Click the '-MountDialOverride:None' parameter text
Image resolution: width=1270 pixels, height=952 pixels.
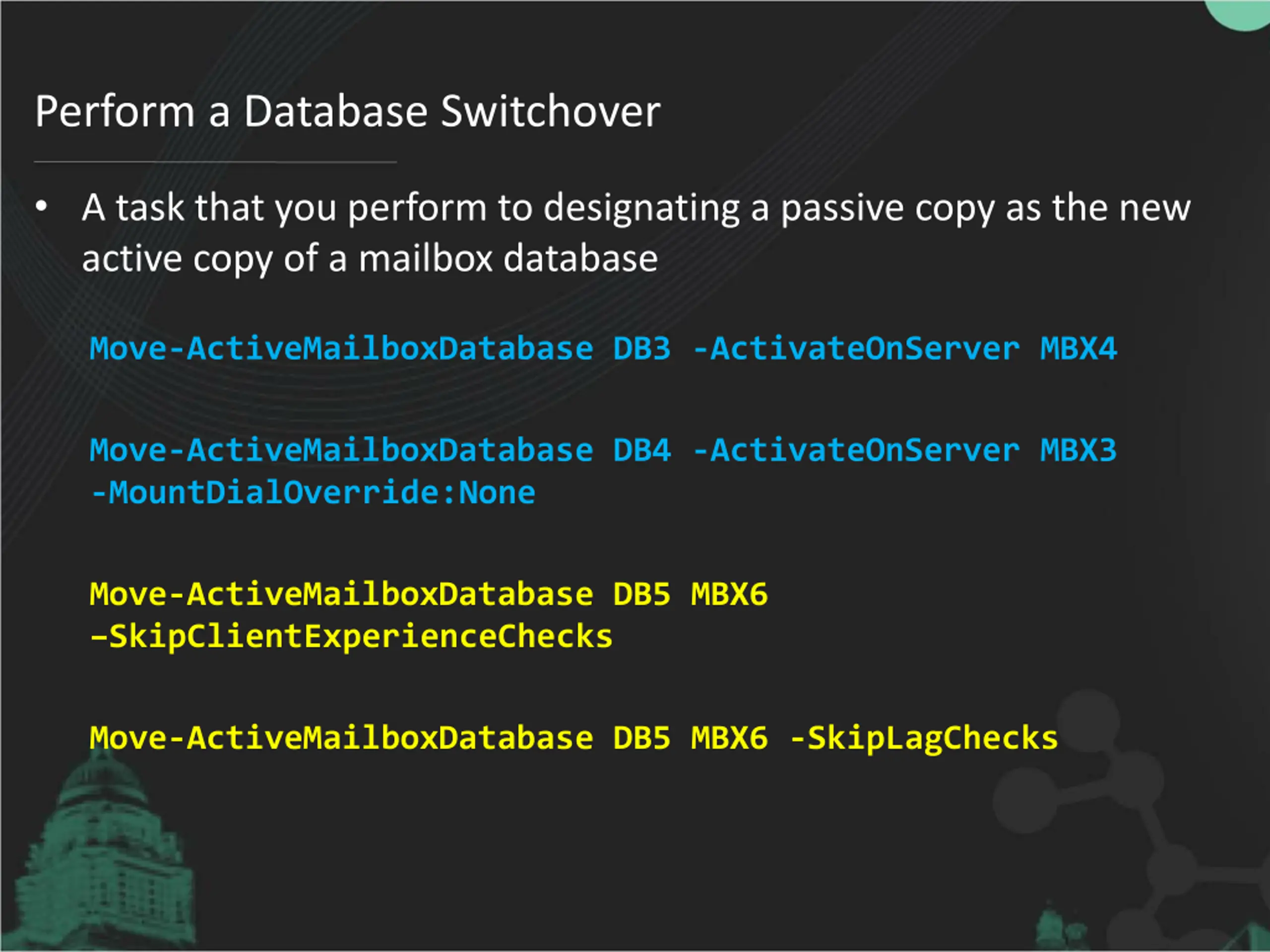313,493
